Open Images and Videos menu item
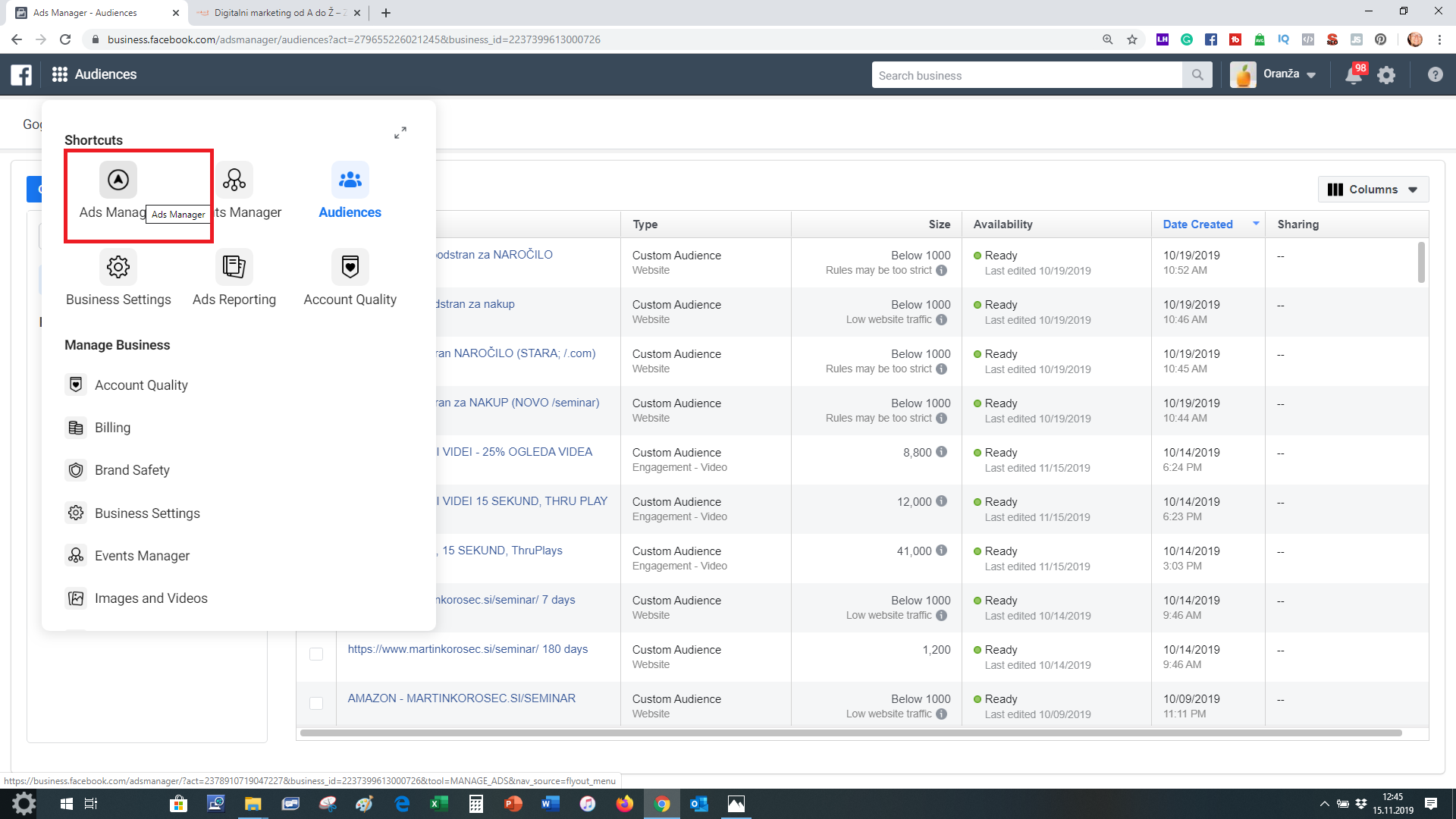Viewport: 1456px width, 819px height. click(x=151, y=598)
